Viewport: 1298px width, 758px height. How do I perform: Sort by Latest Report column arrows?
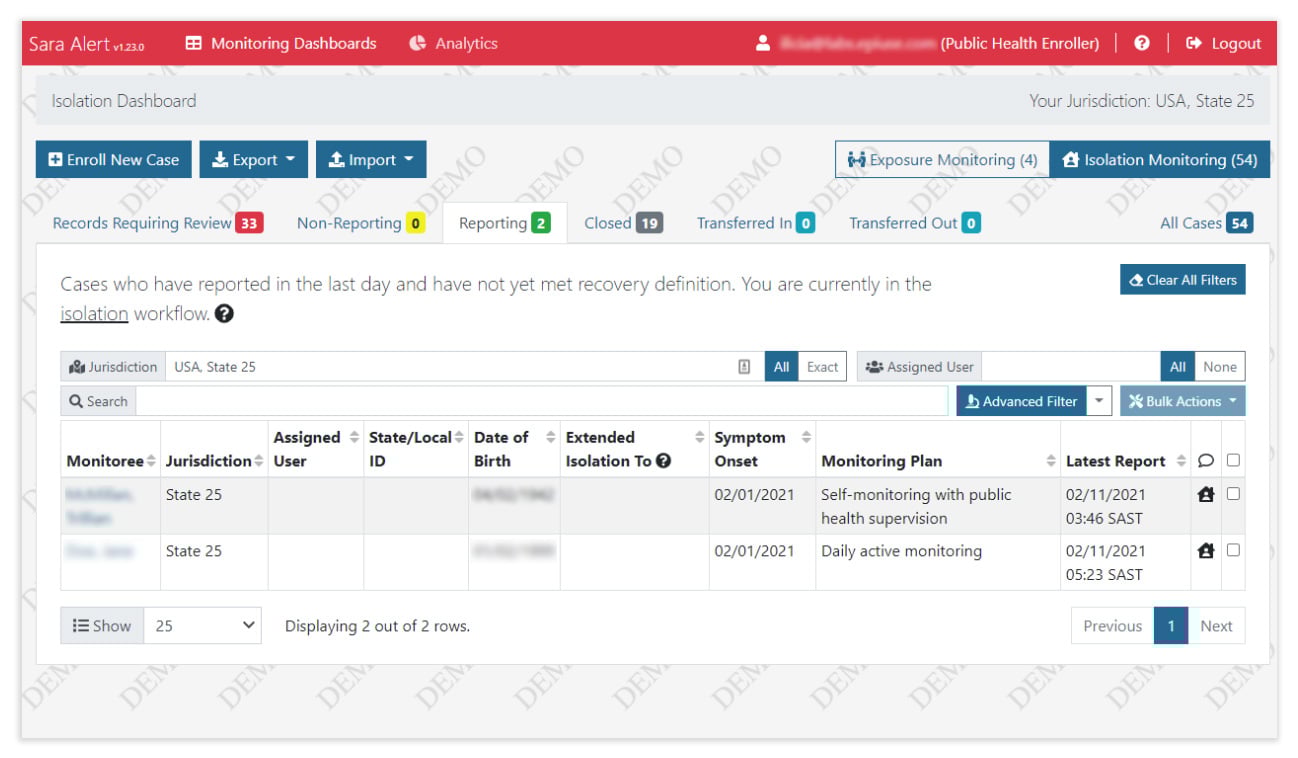[x=1181, y=461]
